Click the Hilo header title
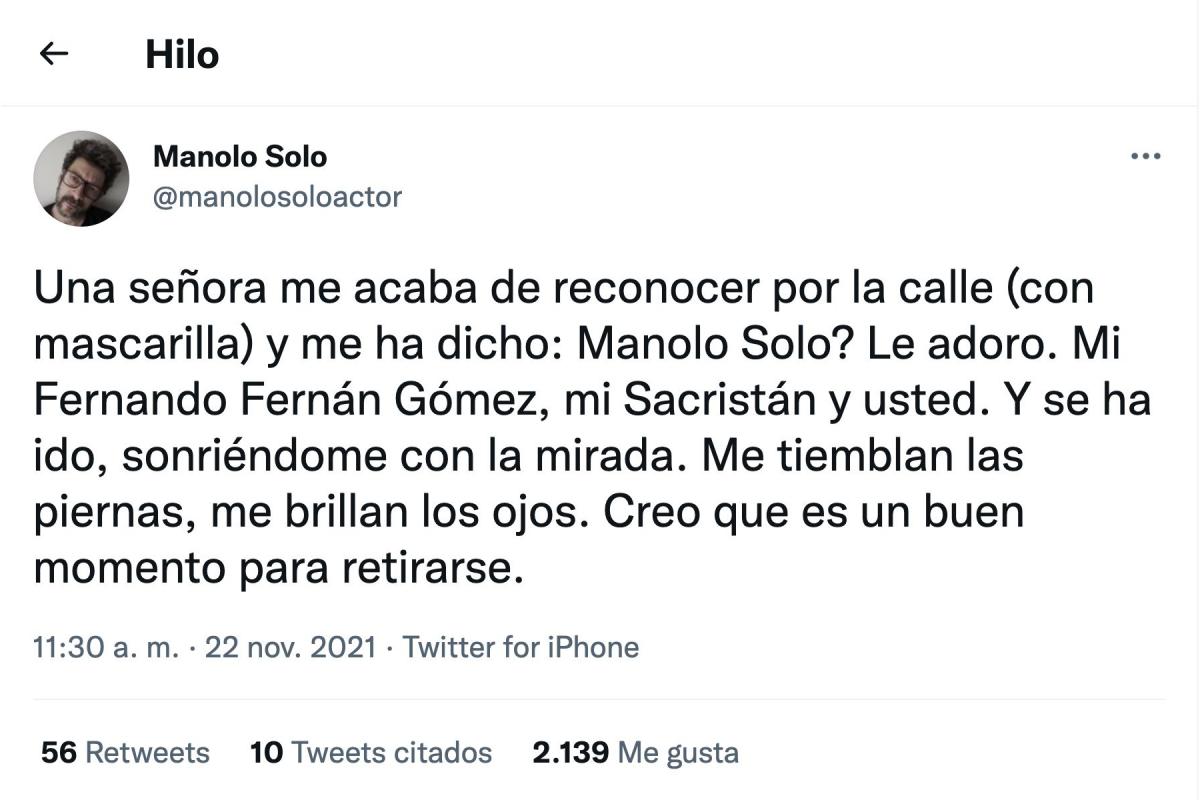 click(x=182, y=54)
